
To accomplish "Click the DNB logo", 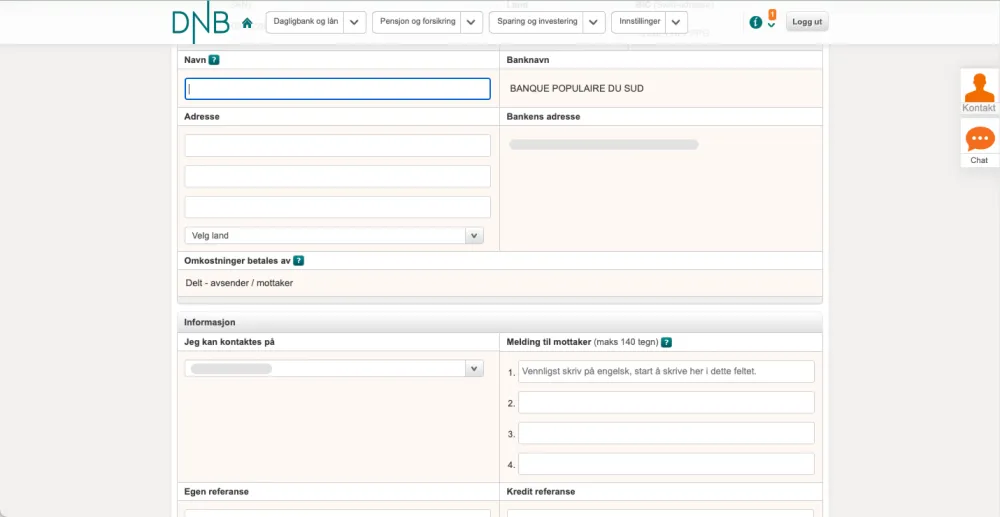I will point(200,23).
